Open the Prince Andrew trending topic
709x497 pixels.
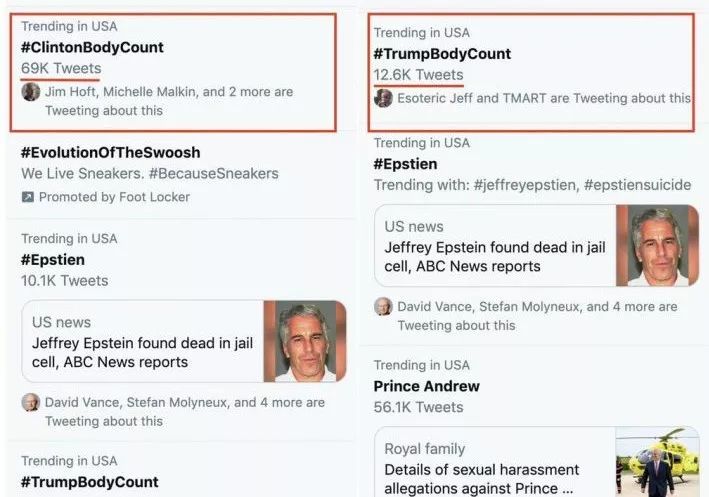click(426, 386)
